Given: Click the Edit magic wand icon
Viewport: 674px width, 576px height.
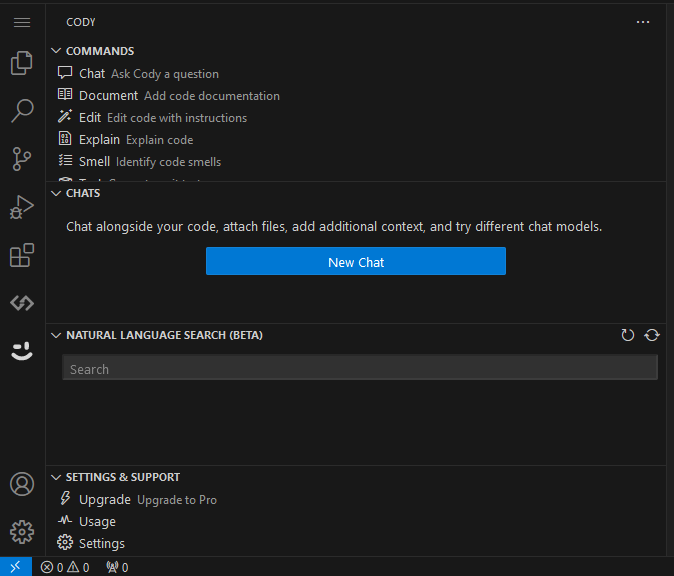Looking at the screenshot, I should [x=65, y=116].
